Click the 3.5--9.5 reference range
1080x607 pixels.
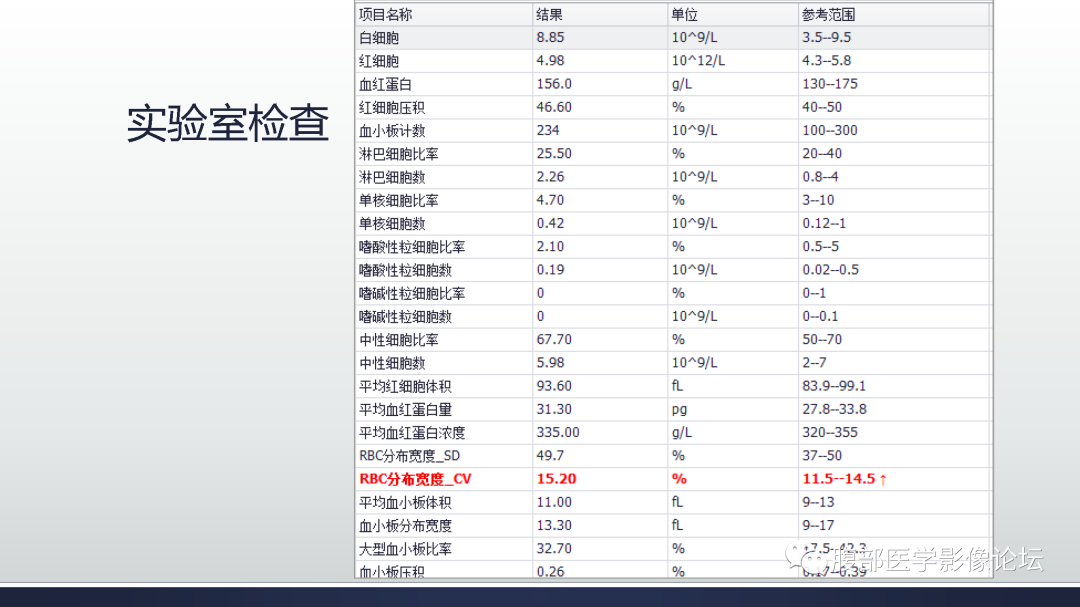[x=827, y=37]
